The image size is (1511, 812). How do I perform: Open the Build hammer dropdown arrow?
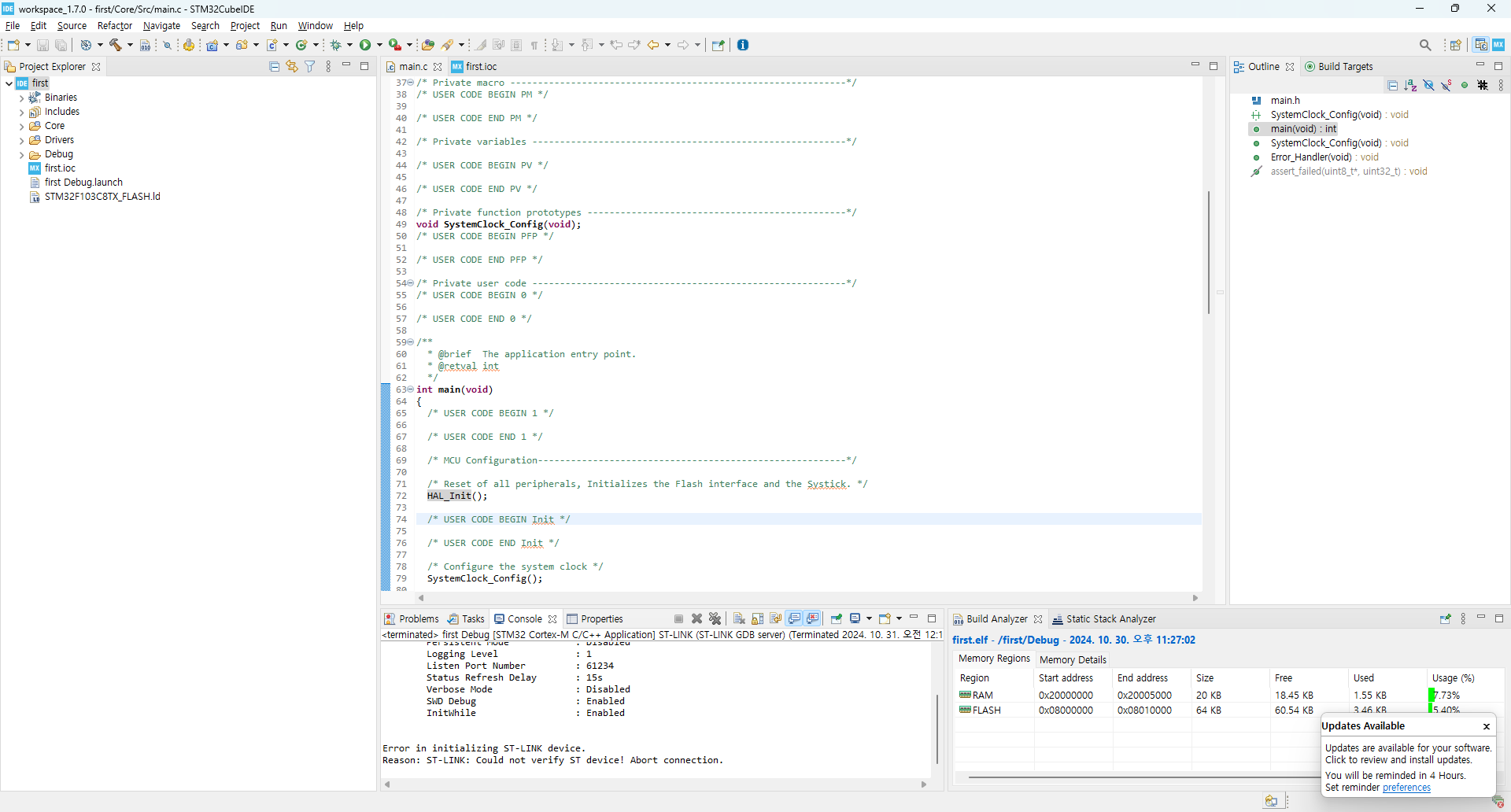tap(130, 45)
